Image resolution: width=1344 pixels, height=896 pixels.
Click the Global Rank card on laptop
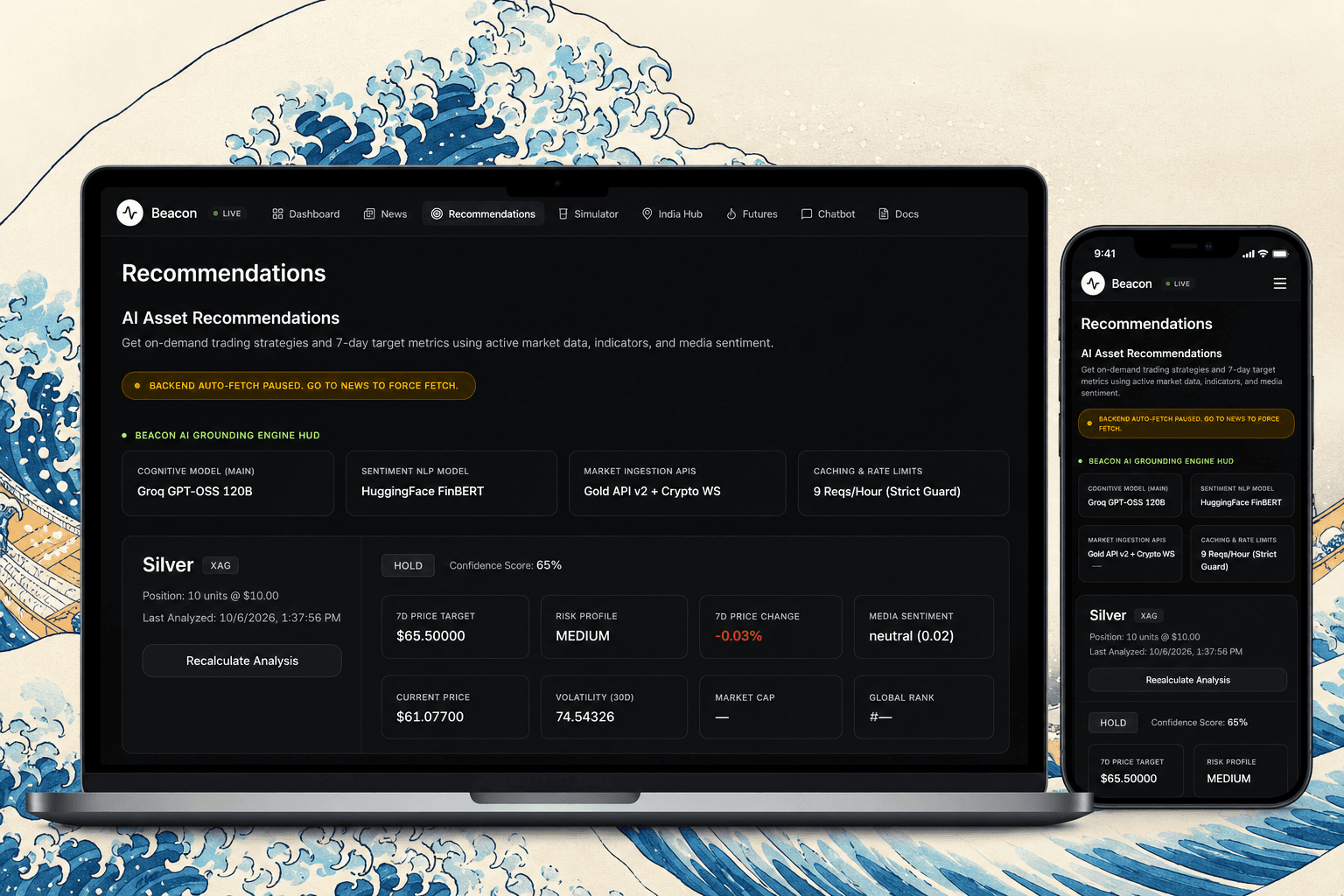point(924,707)
